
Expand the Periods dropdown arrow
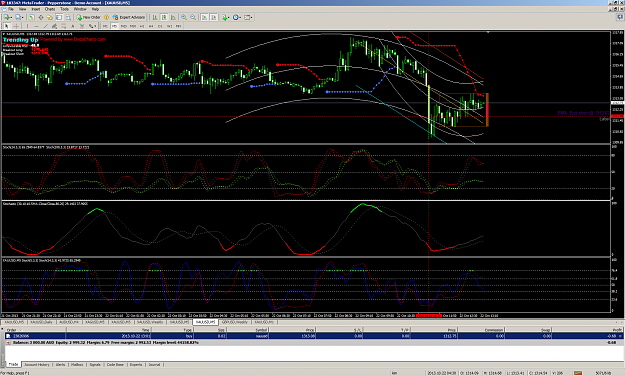[x=240, y=18]
